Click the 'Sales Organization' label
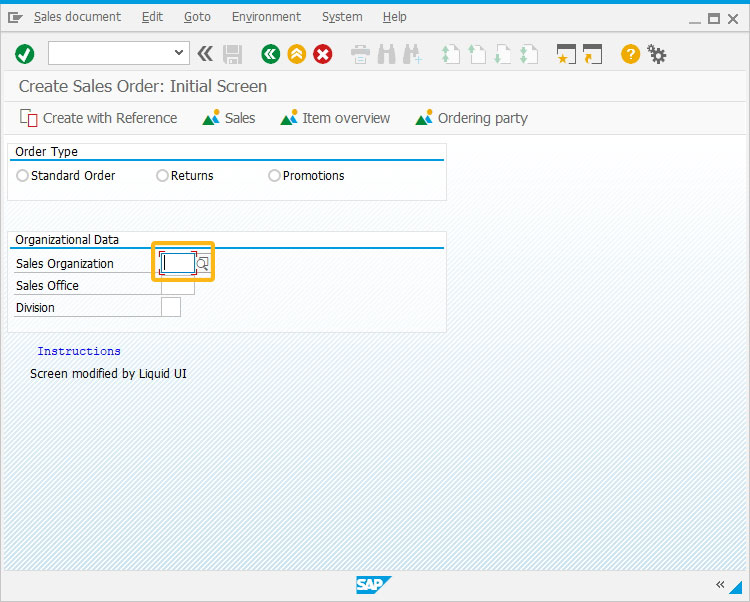Viewport: 750px width, 602px height. point(65,263)
